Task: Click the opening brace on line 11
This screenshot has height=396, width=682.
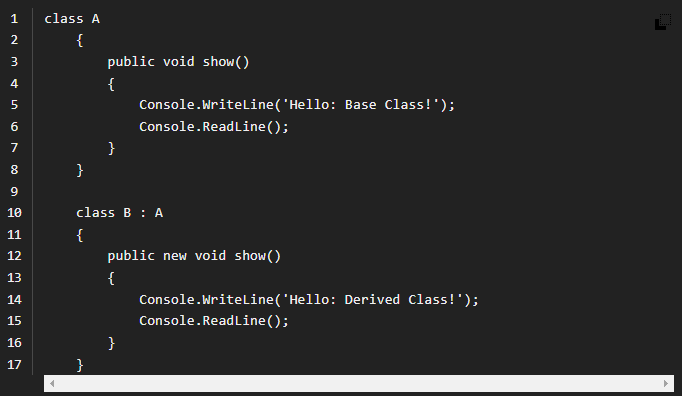Action: pos(80,235)
